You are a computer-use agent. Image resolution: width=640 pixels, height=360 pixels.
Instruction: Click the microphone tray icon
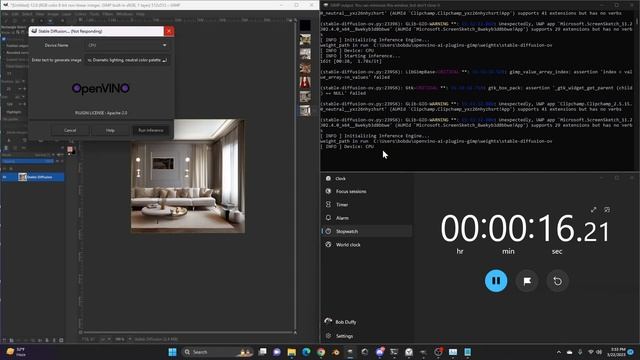(x=580, y=352)
